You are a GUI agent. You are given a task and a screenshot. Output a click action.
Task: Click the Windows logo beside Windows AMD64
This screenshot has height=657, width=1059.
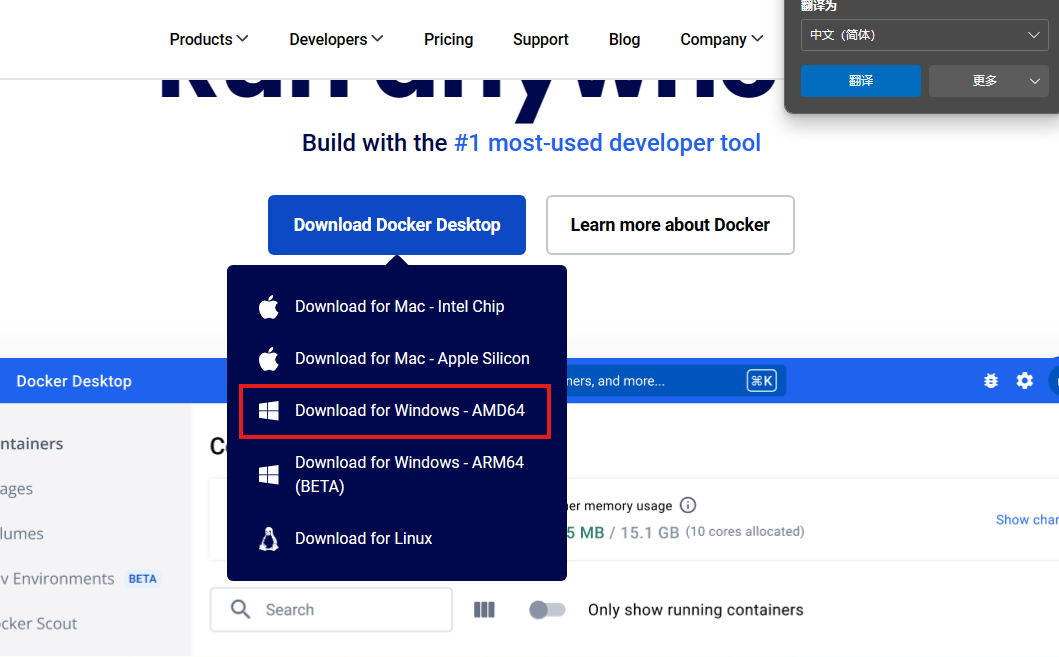pyautogui.click(x=269, y=411)
